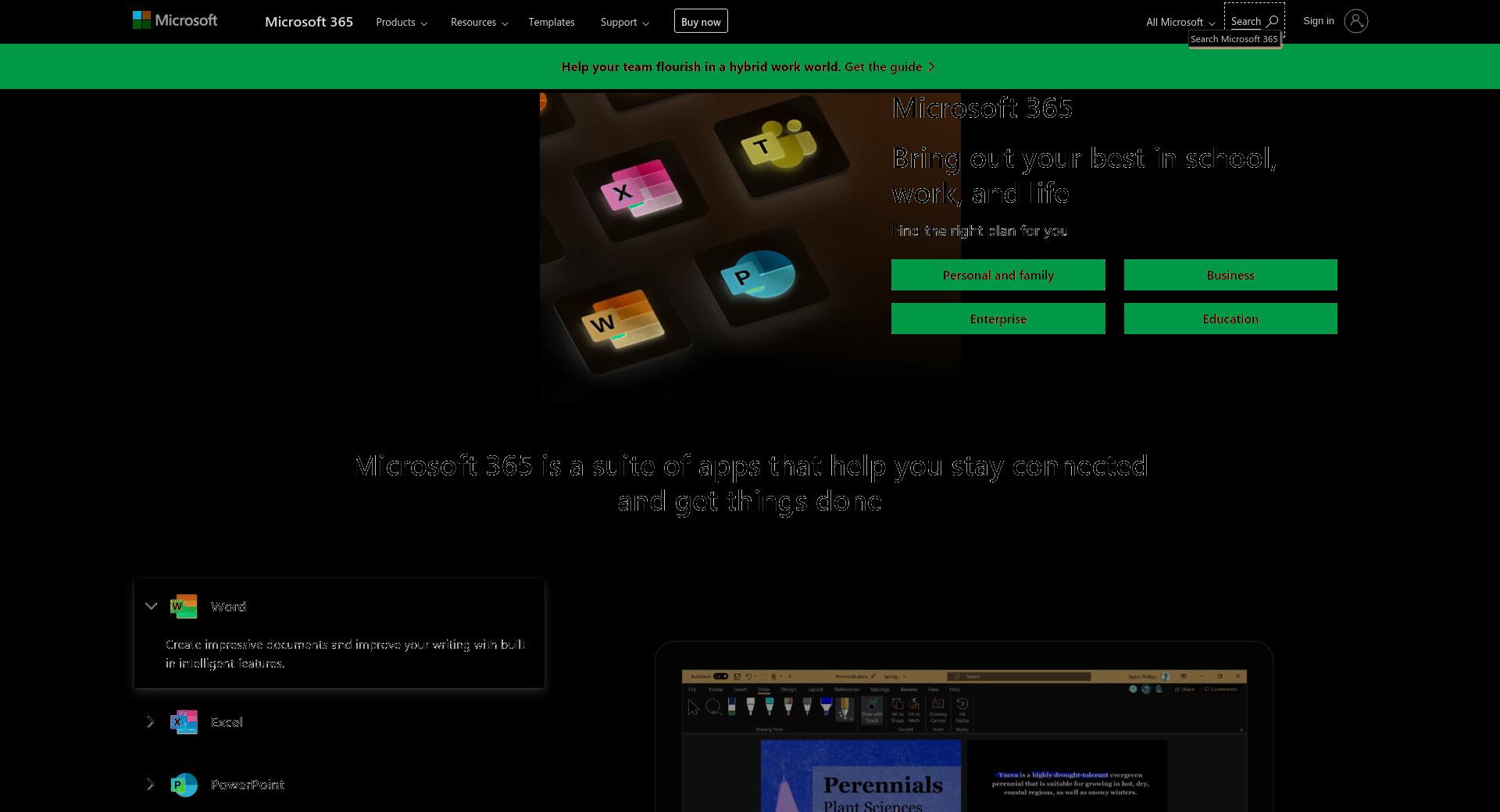This screenshot has height=812, width=1500.
Task: Collapse the Word section chevron
Action: pyautogui.click(x=151, y=606)
